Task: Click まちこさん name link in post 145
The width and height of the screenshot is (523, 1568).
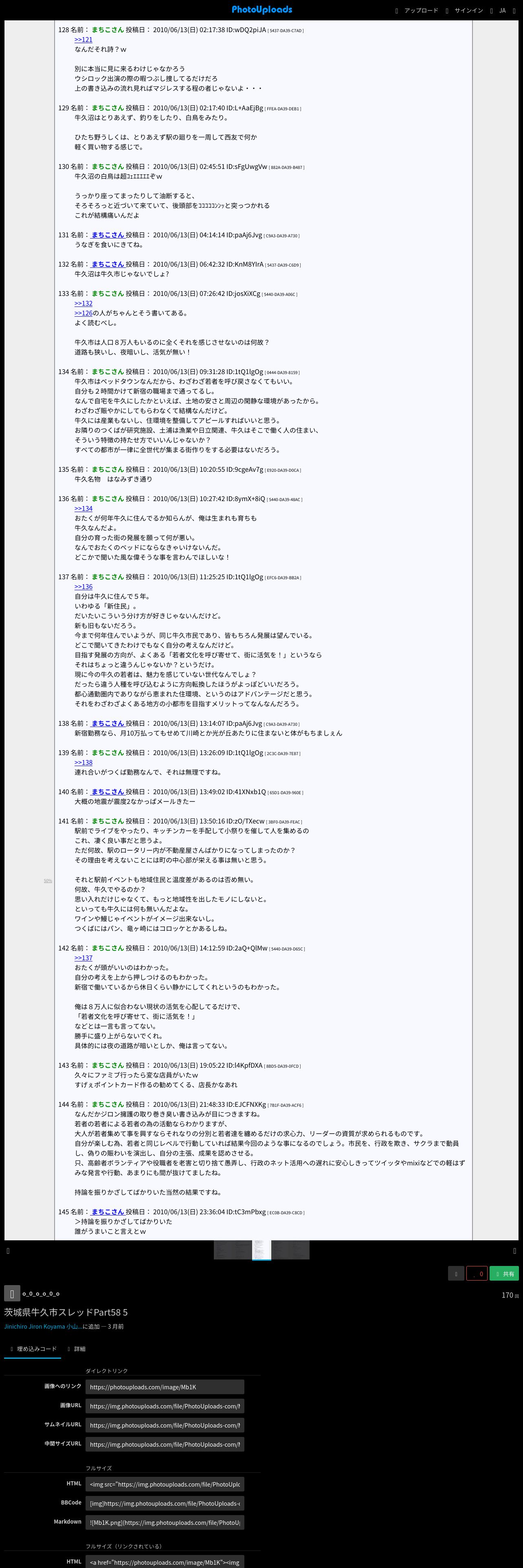Action: pyautogui.click(x=108, y=1212)
